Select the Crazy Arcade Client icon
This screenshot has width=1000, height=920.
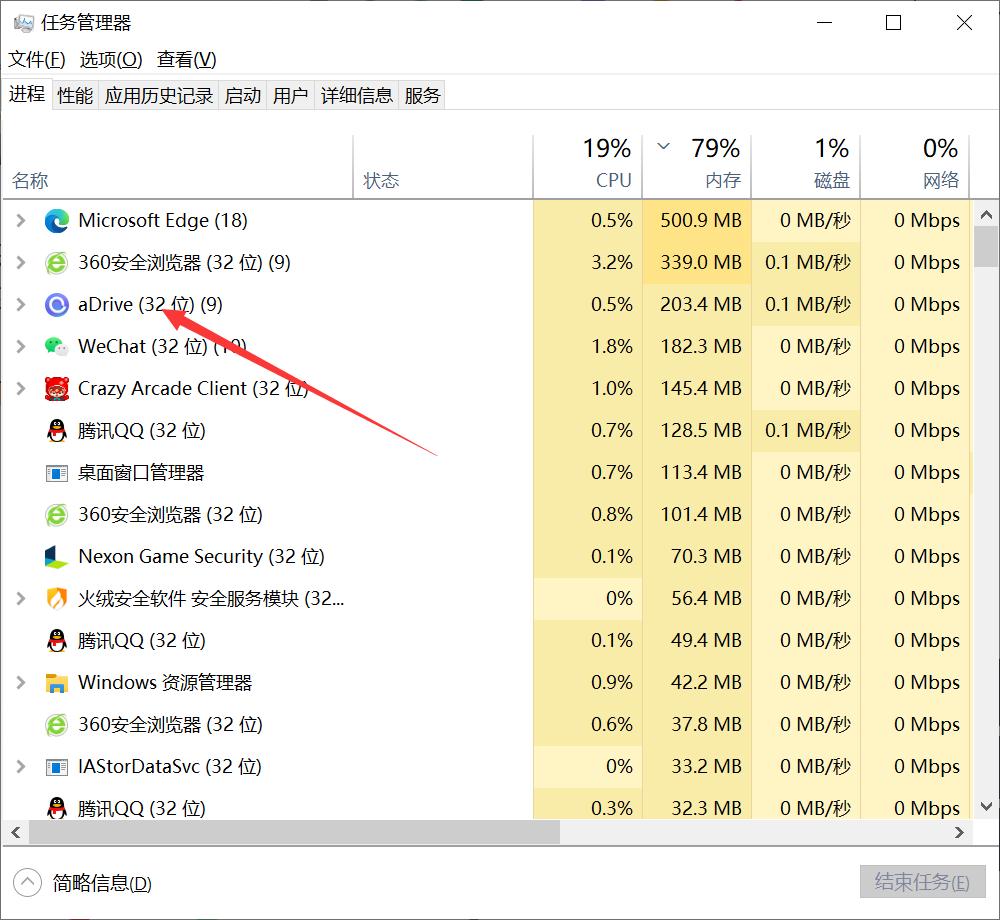pos(56,388)
